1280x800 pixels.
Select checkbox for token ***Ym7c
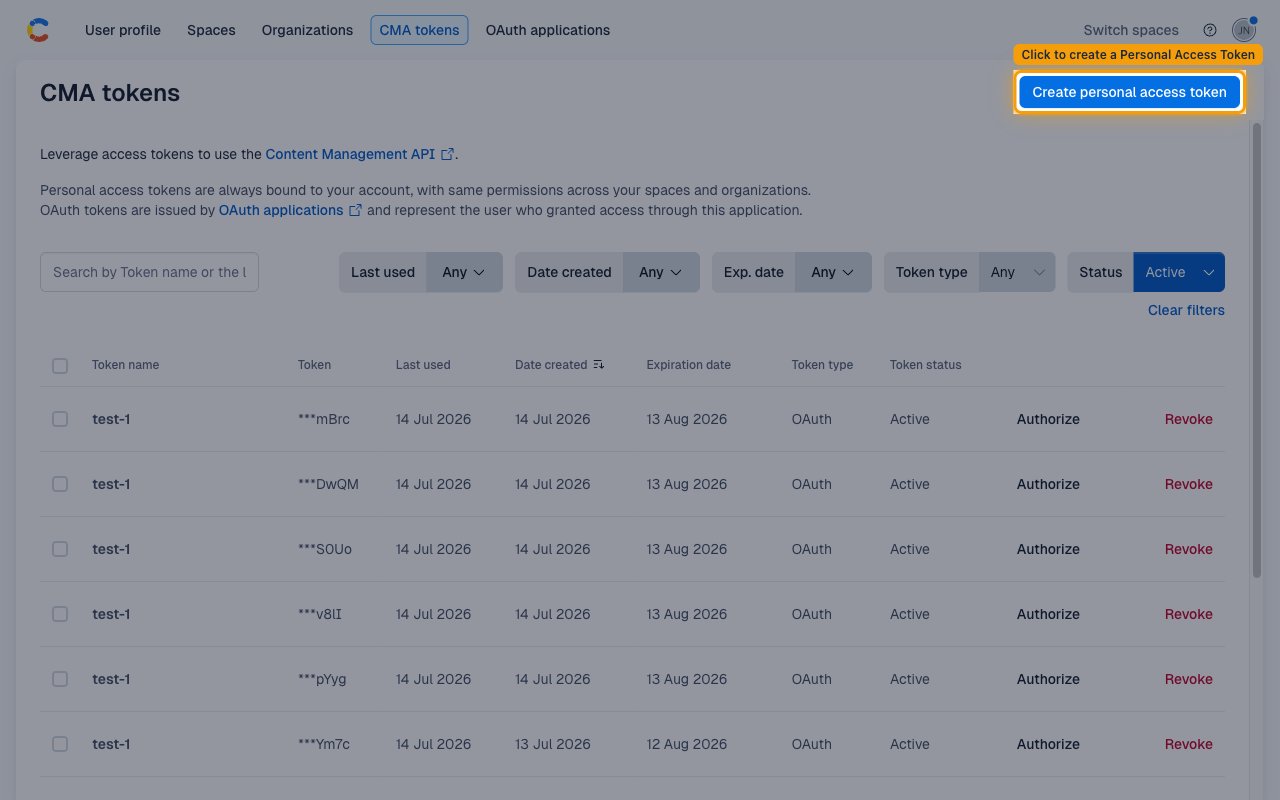click(60, 744)
